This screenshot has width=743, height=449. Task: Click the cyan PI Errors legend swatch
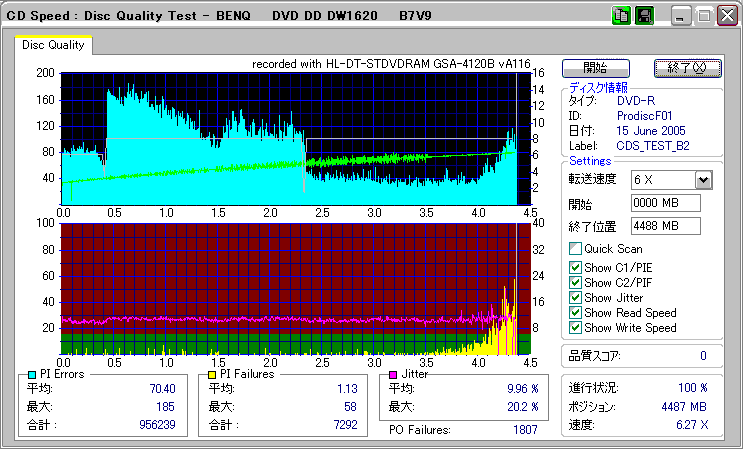click(x=33, y=374)
